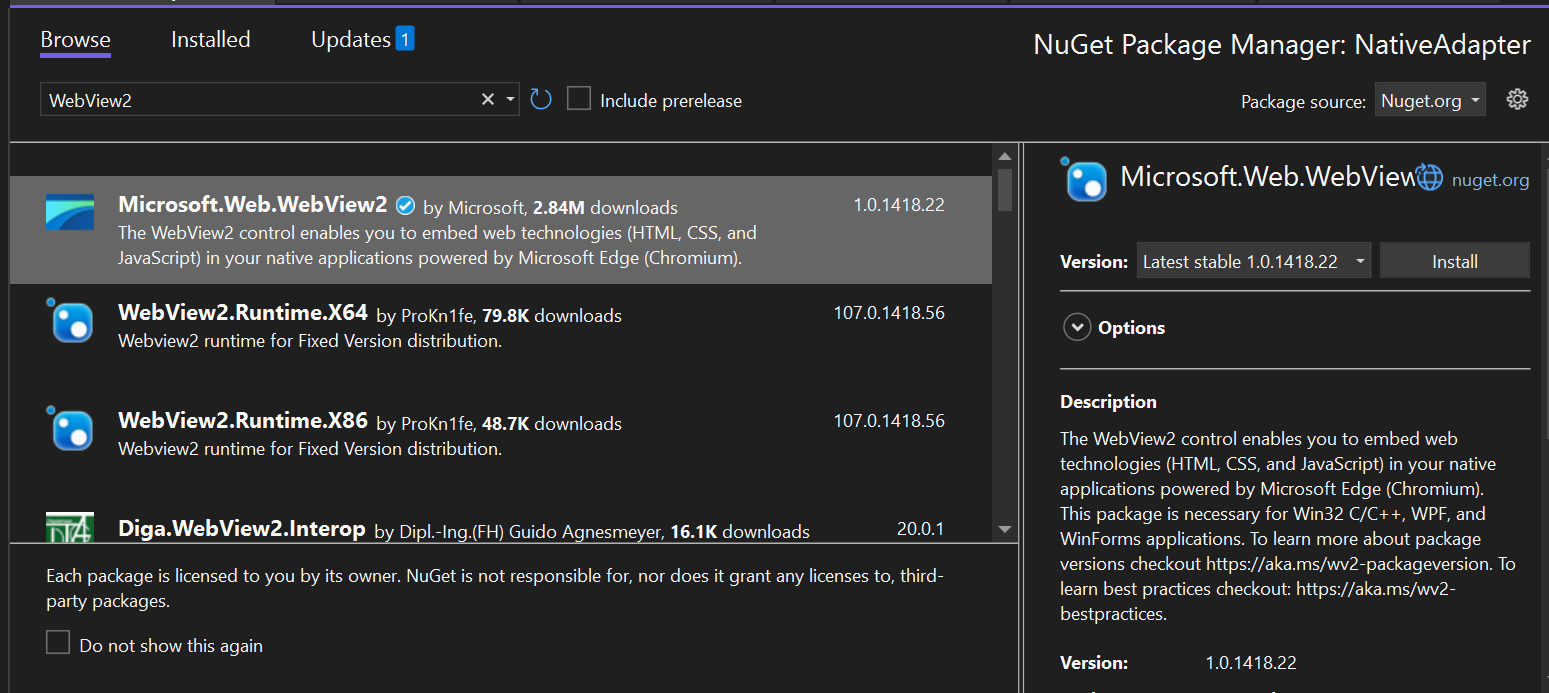
Task: Open the Package source dropdown
Action: (1430, 99)
